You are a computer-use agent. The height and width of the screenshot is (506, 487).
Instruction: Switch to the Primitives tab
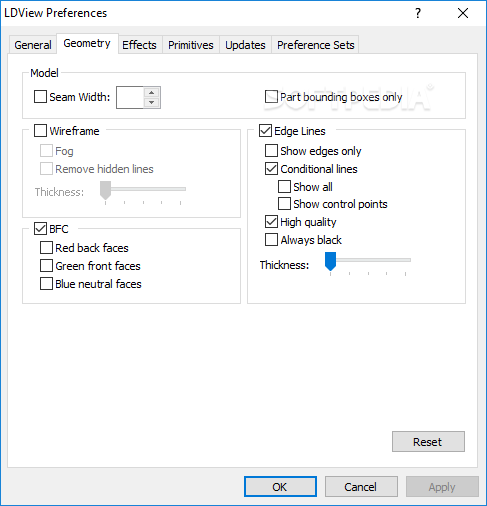191,45
